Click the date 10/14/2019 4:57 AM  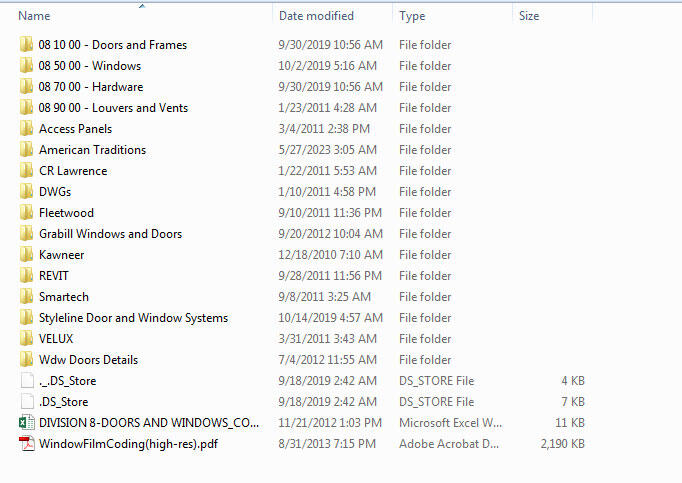[331, 318]
